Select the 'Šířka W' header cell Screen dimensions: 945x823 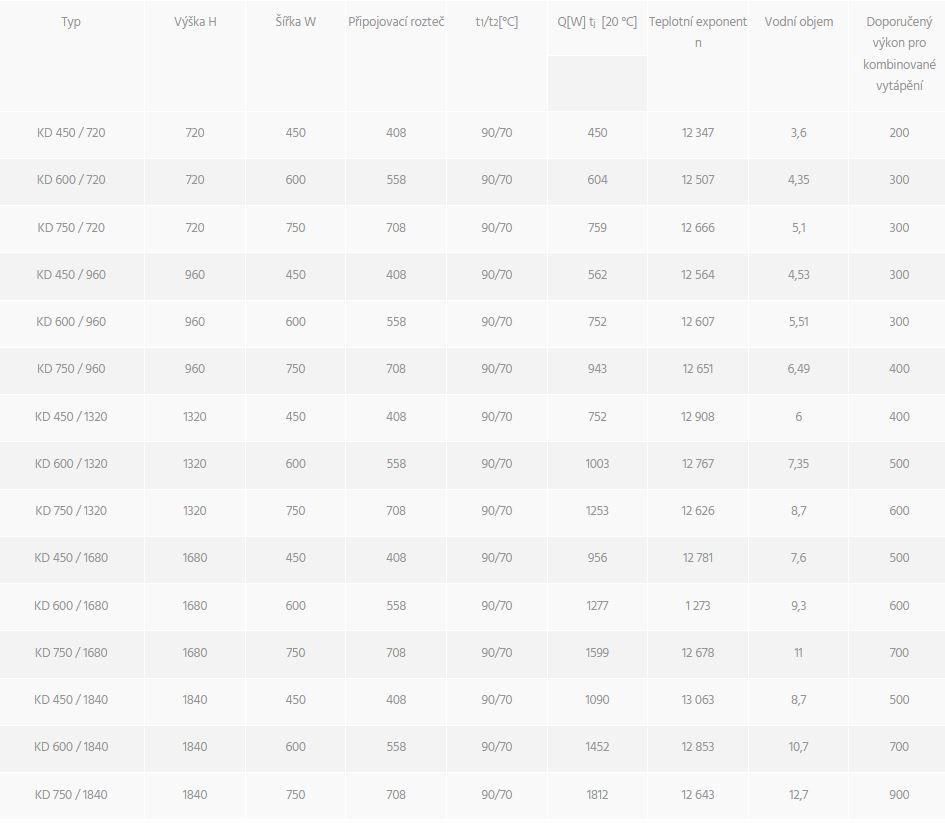(x=295, y=22)
